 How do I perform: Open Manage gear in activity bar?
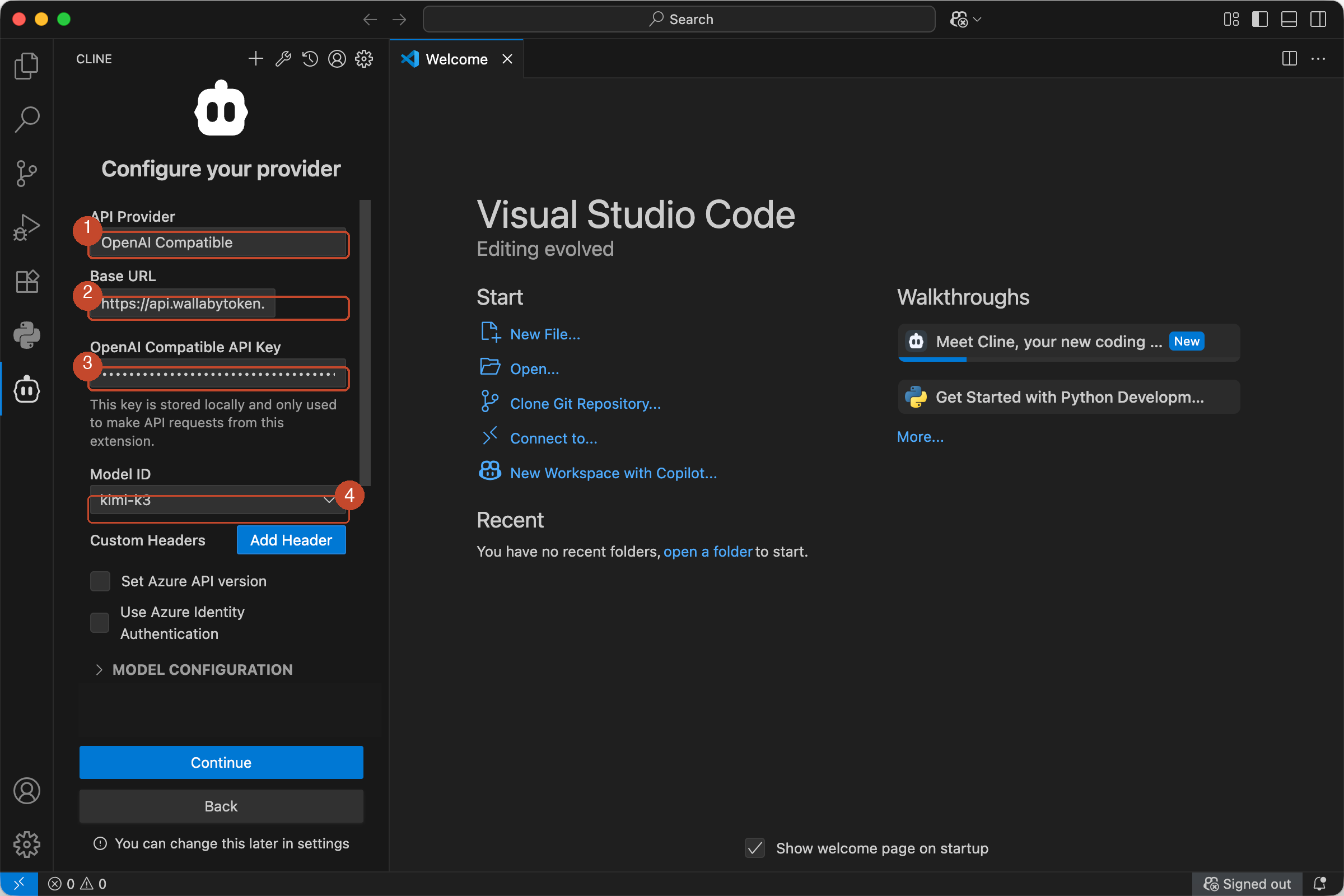[26, 844]
